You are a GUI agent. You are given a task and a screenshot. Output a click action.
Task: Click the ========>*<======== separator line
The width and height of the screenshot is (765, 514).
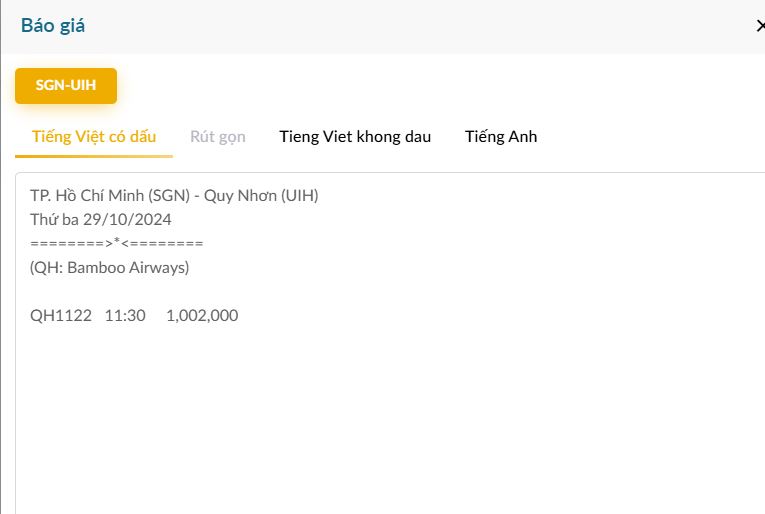[117, 244]
